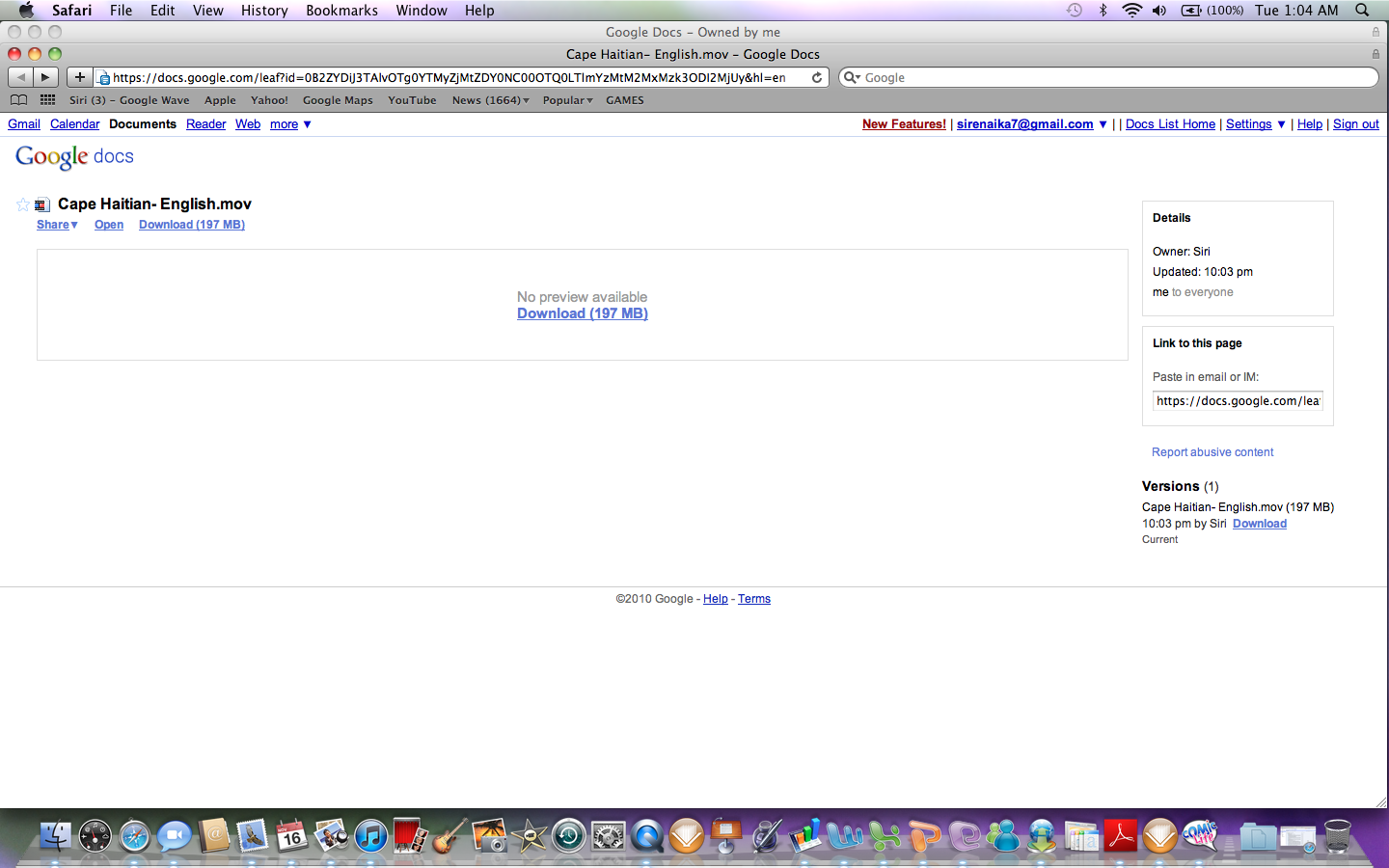
Task: Open the News (1664) bookmarks folder
Action: pos(490,100)
